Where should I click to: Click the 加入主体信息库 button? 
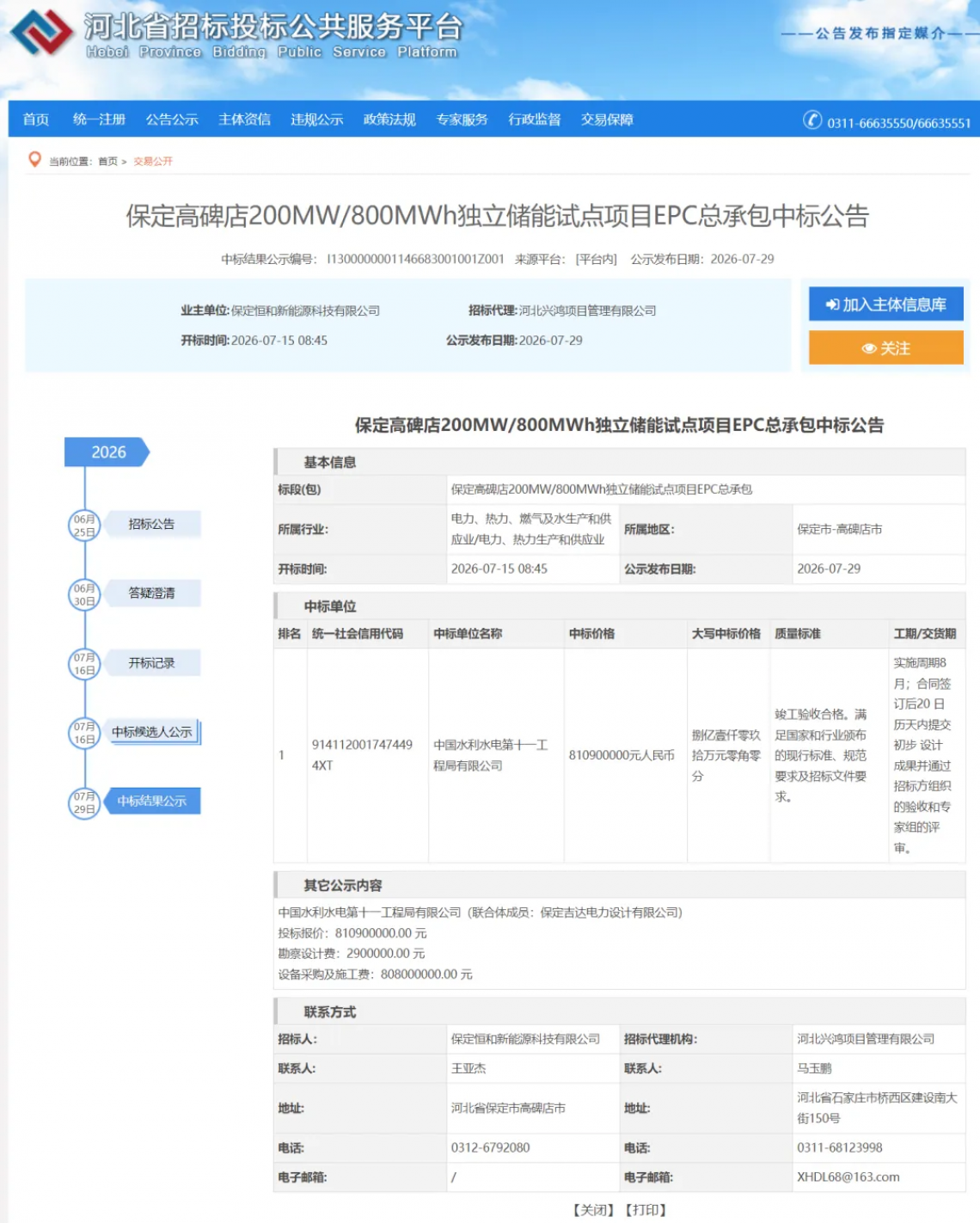(885, 304)
